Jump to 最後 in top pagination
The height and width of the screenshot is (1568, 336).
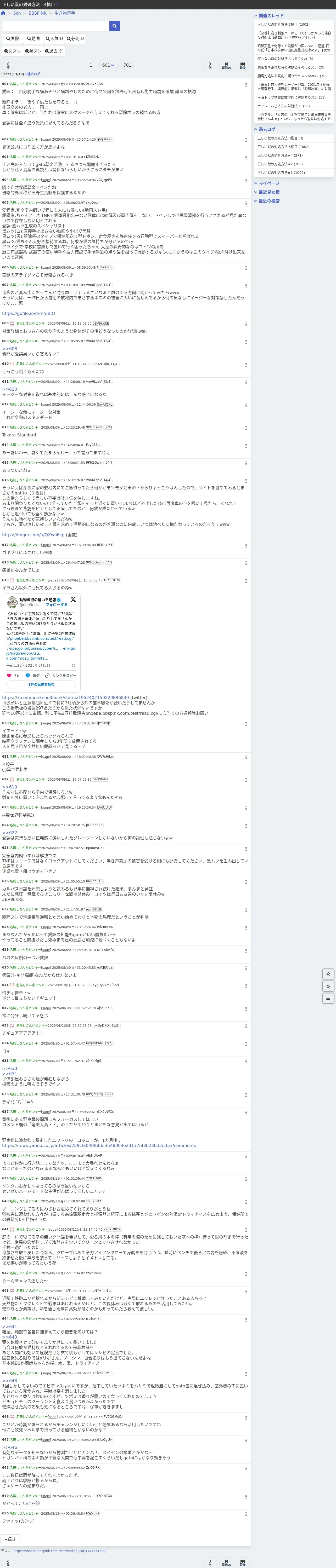[243, 65]
